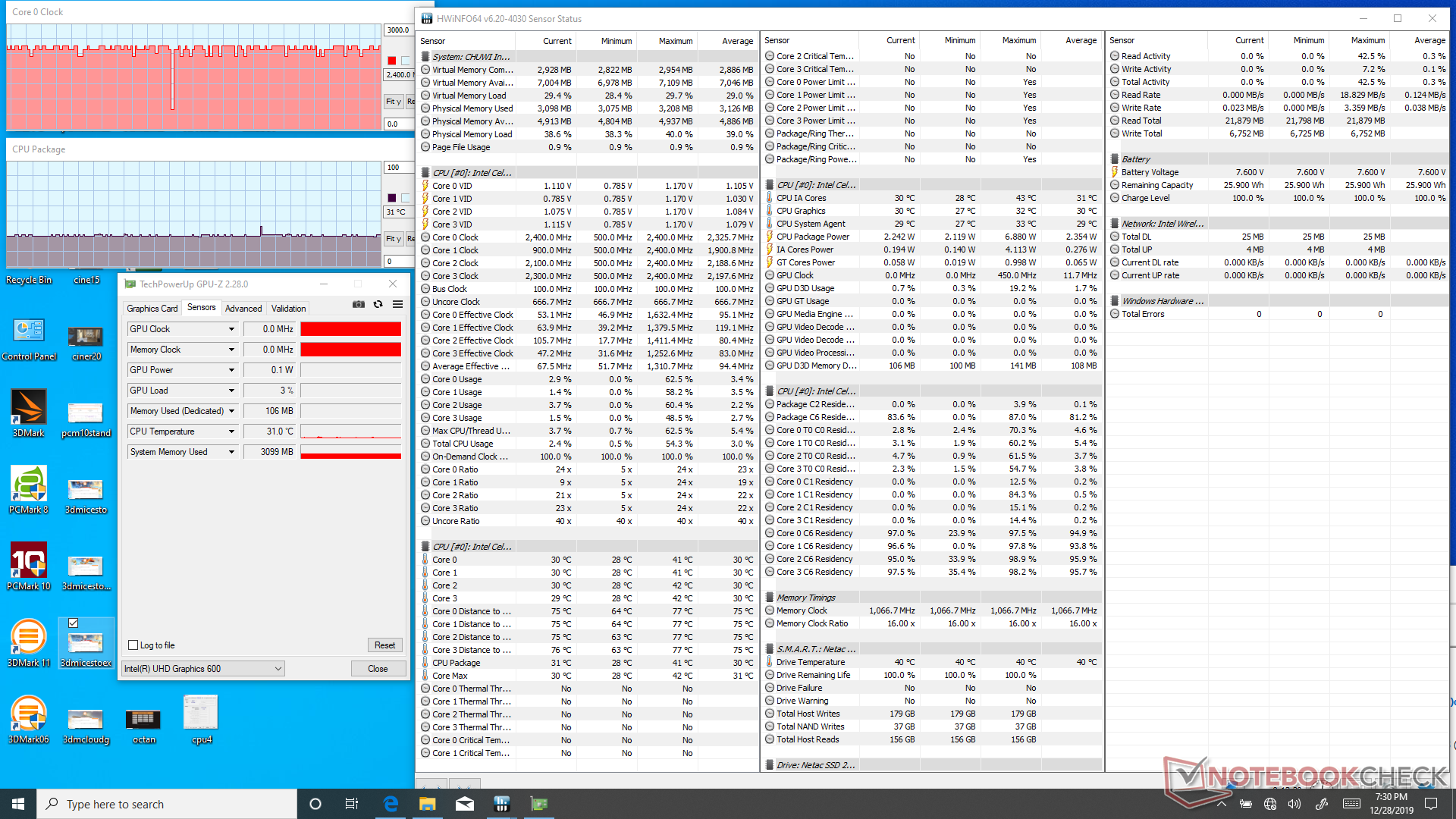The width and height of the screenshot is (1456, 819).
Task: Click Fit y on the Core 0 Clock graph
Action: 394,102
